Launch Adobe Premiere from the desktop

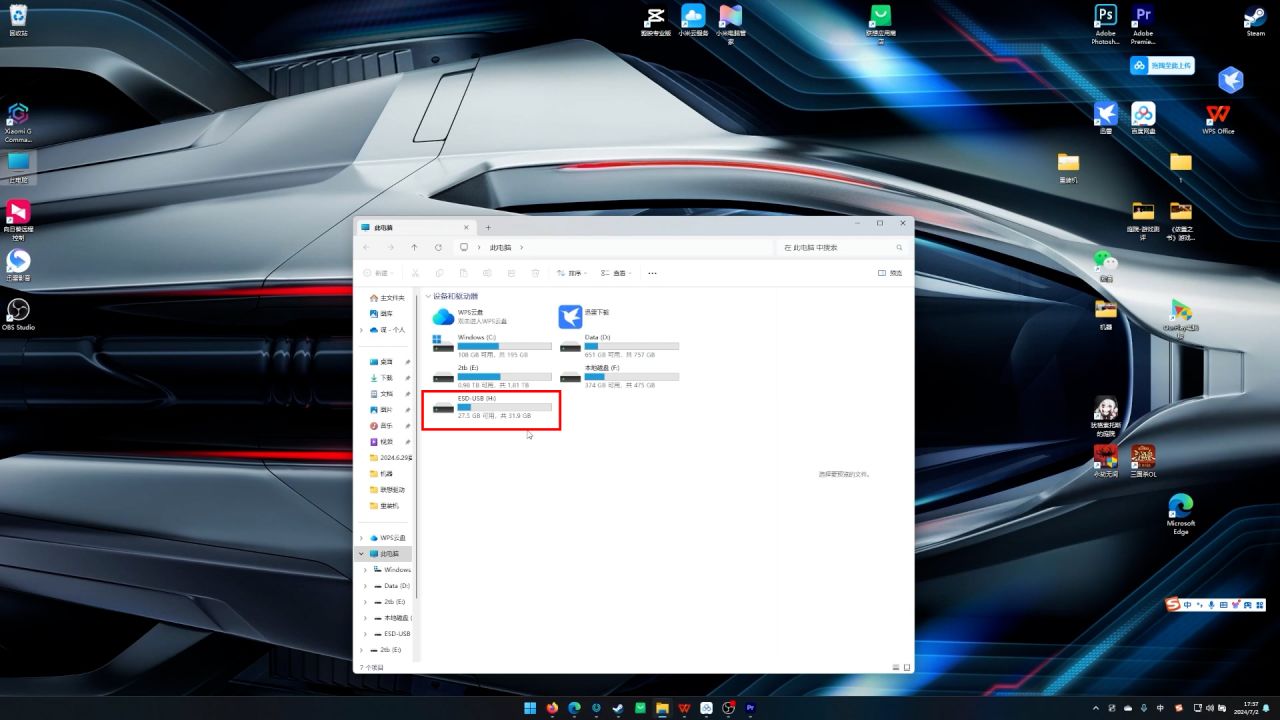click(x=1143, y=25)
